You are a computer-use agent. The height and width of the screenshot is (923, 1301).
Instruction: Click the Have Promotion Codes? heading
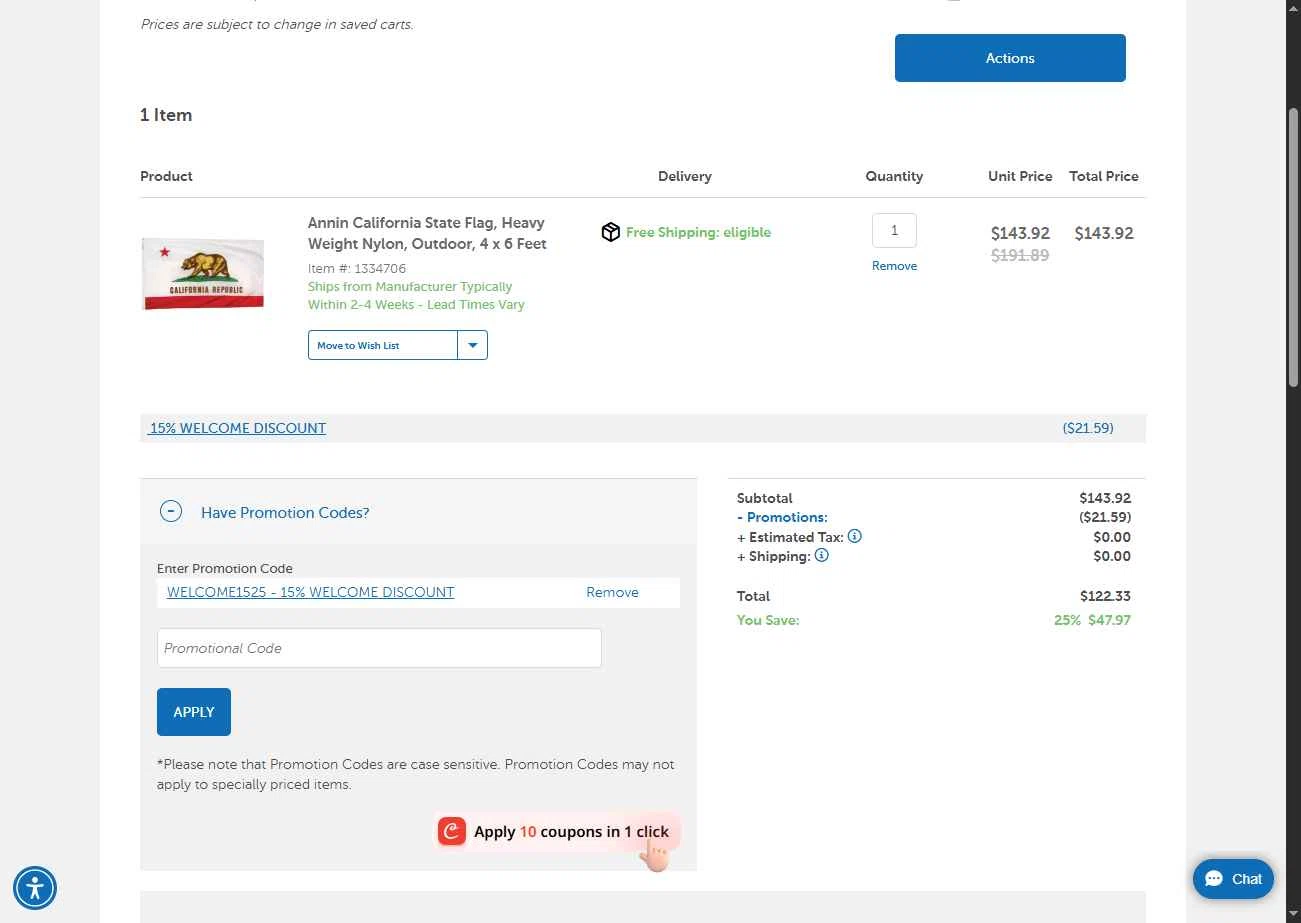[x=285, y=512]
